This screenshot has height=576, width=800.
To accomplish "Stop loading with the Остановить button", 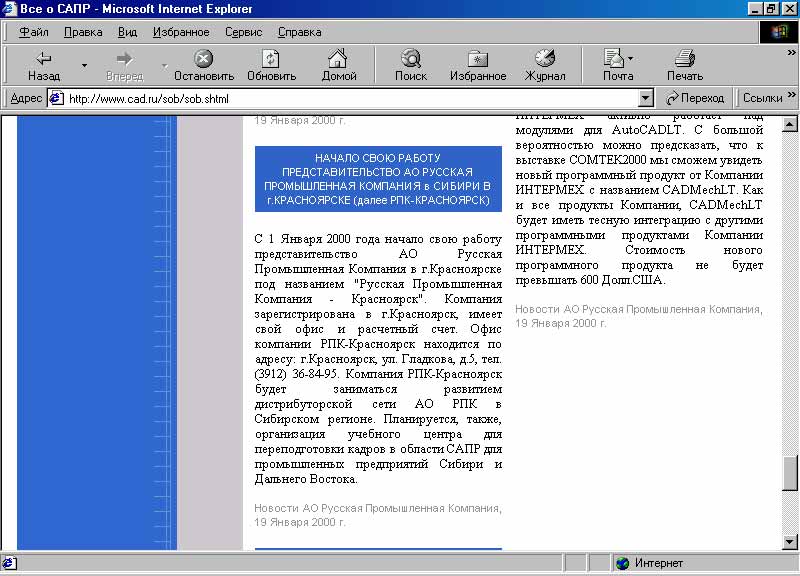I will click(204, 65).
